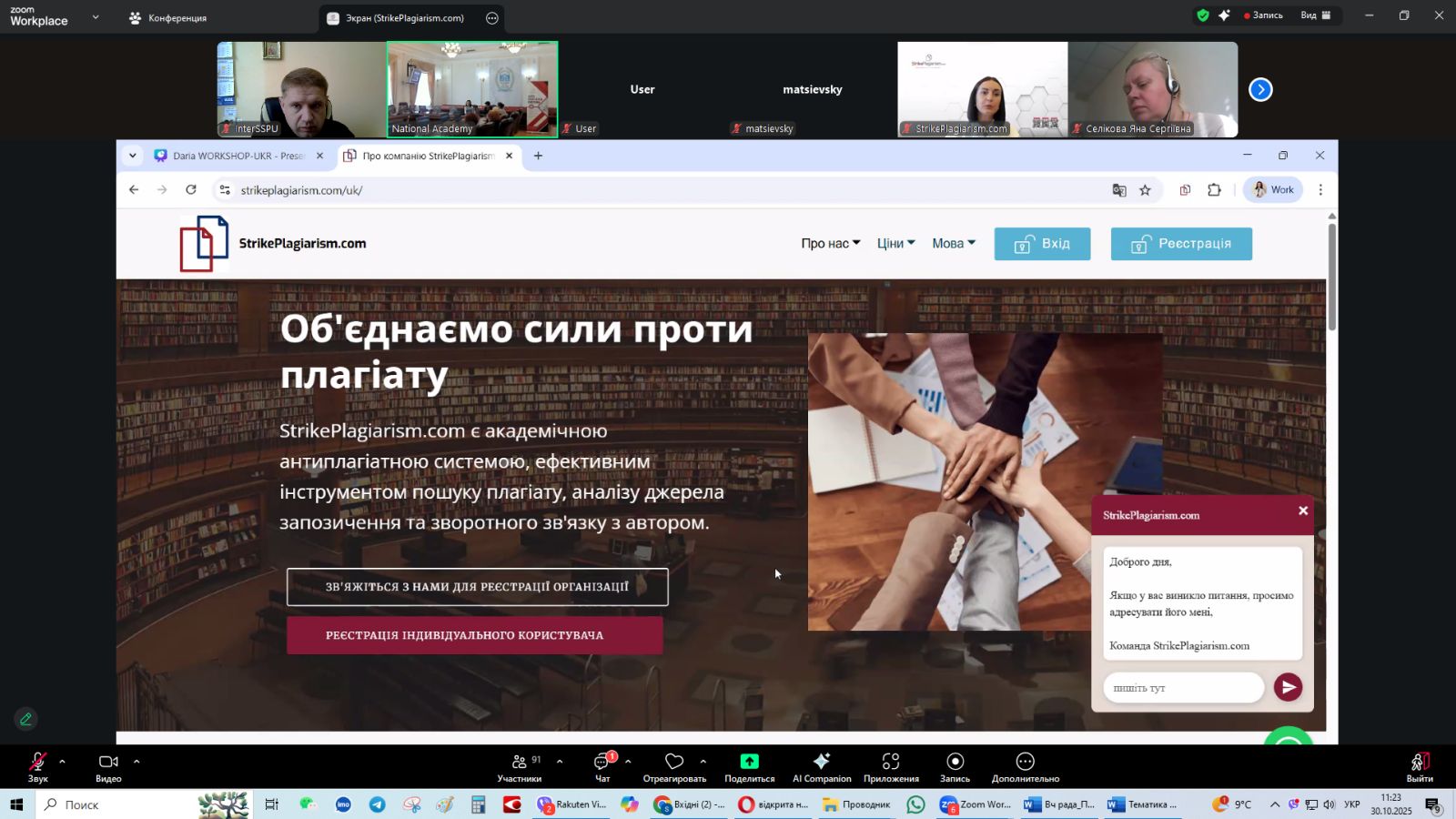Image resolution: width=1456 pixels, height=819 pixels.
Task: Open the annotation pencil tool
Action: pos(25,719)
